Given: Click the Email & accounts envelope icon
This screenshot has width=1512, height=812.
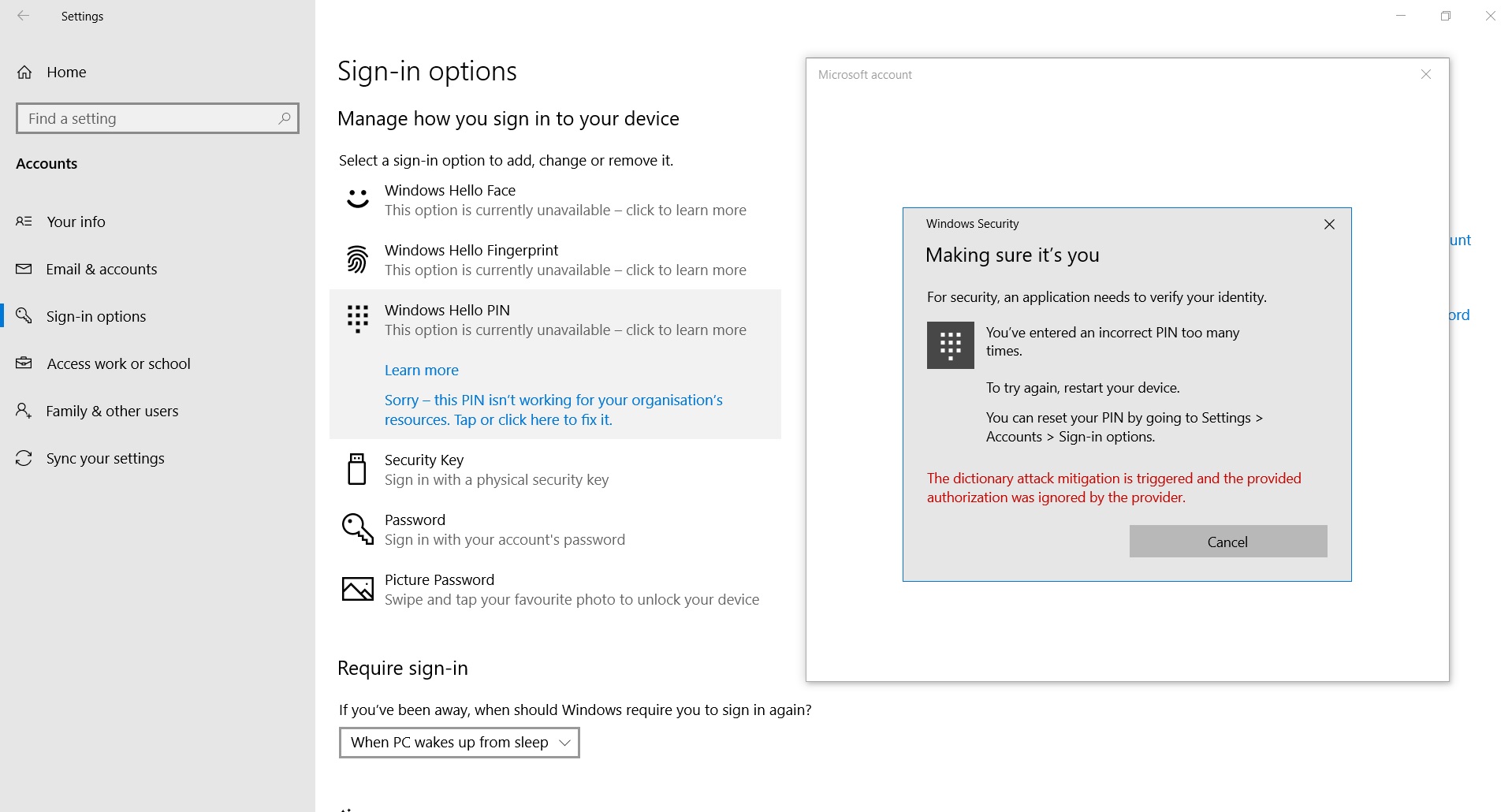Looking at the screenshot, I should tap(24, 269).
